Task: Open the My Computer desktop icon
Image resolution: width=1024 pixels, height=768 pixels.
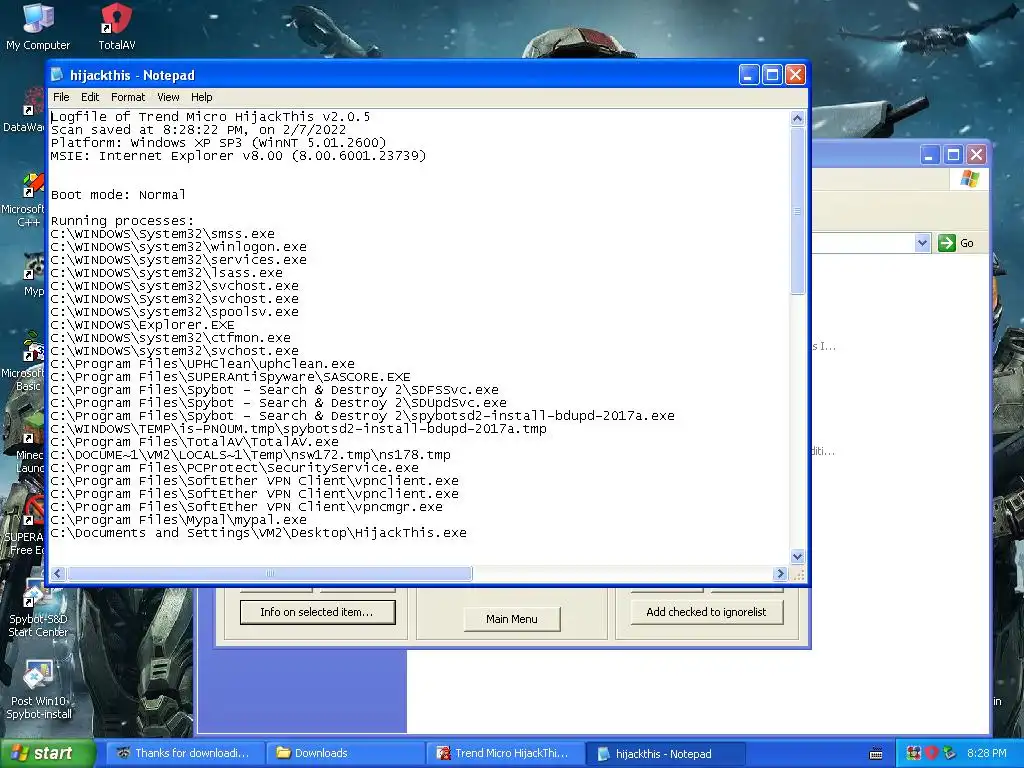Action: pyautogui.click(x=38, y=26)
